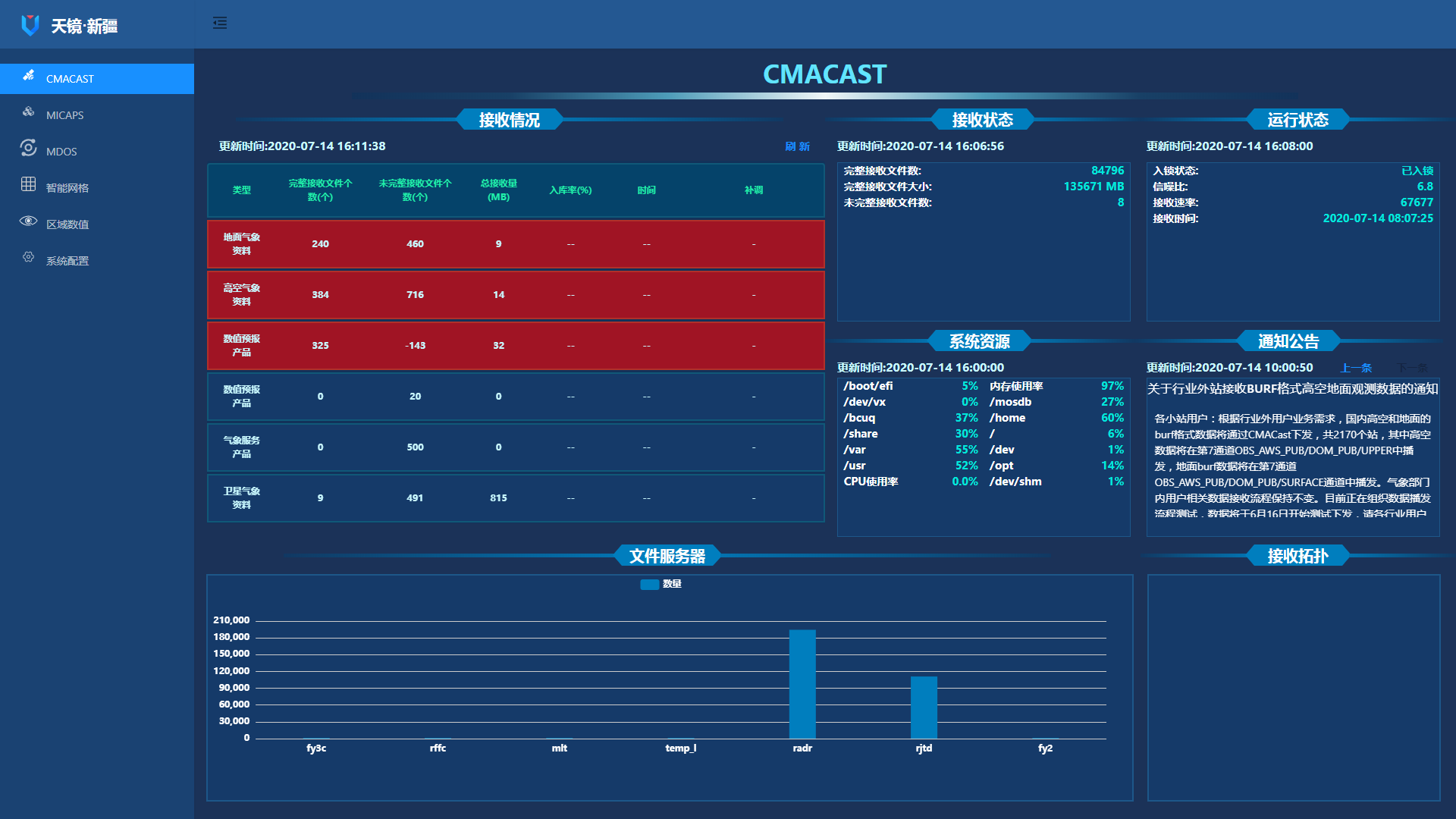1456x819 pixels.
Task: Click the 总接收量(MB) column header
Action: 498,190
